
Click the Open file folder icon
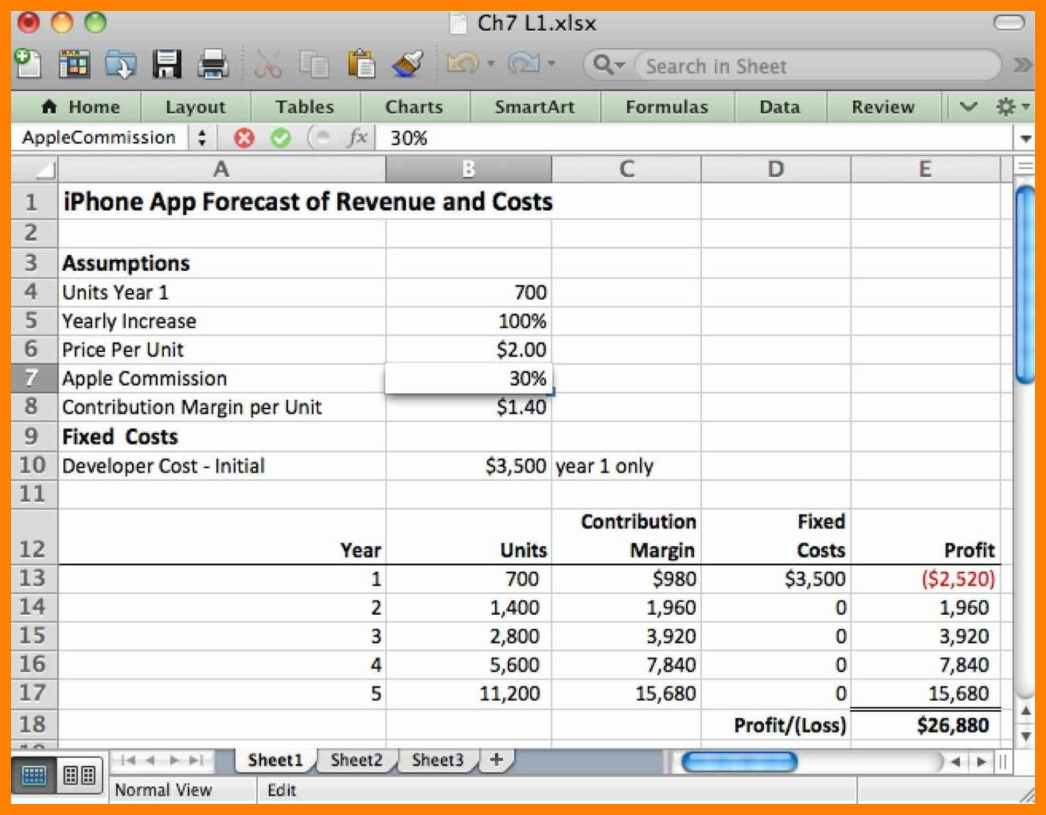coord(120,65)
